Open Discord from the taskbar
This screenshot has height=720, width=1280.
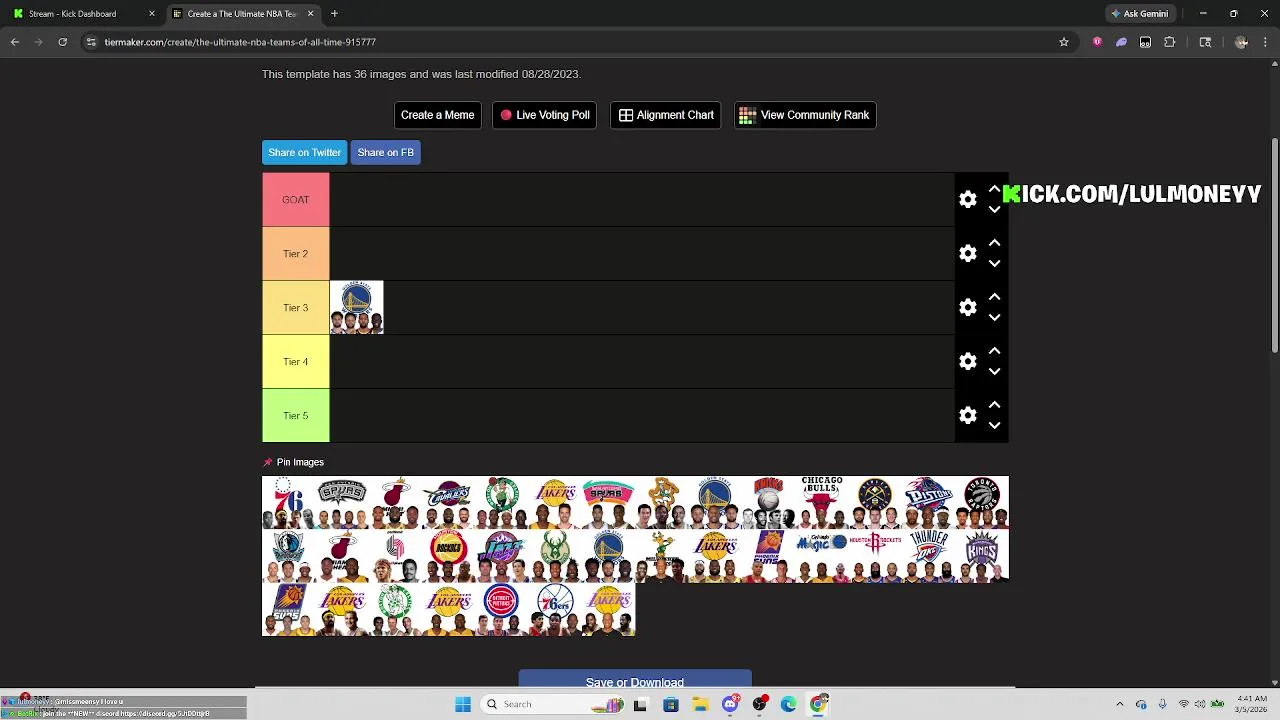(730, 704)
